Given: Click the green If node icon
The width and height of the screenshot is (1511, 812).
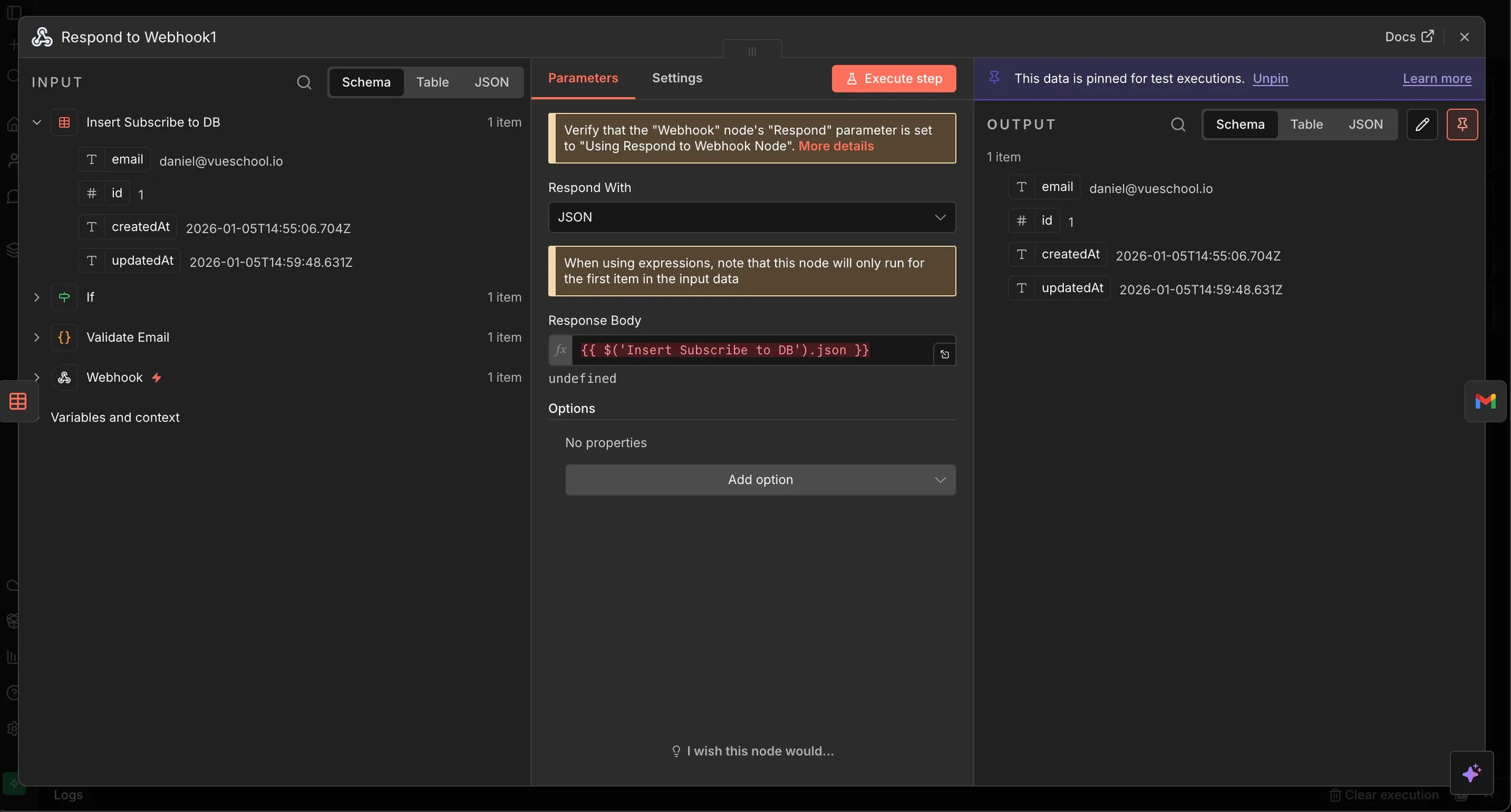Looking at the screenshot, I should tap(64, 297).
